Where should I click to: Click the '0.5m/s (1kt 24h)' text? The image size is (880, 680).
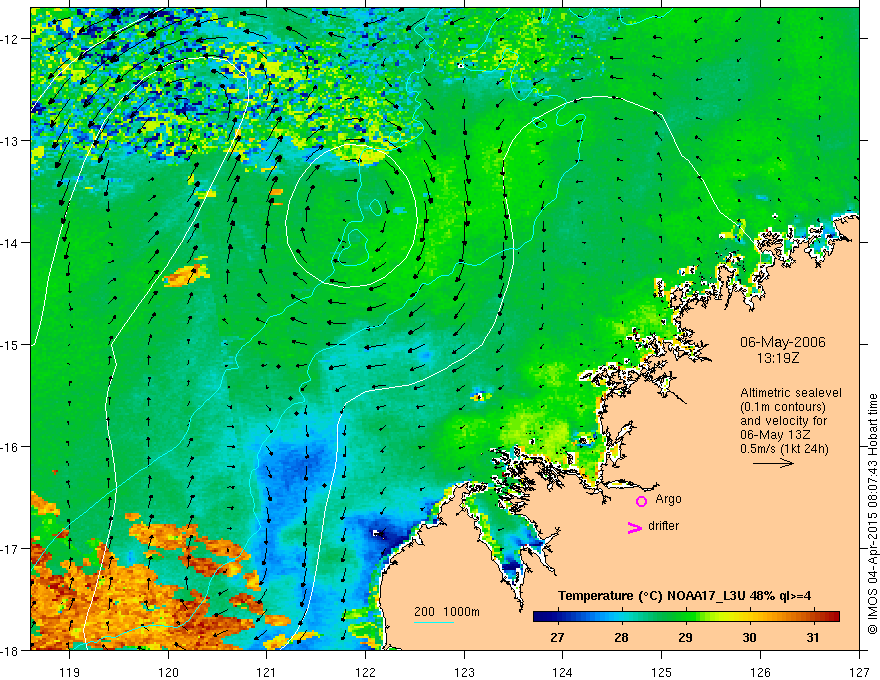pyautogui.click(x=784, y=449)
